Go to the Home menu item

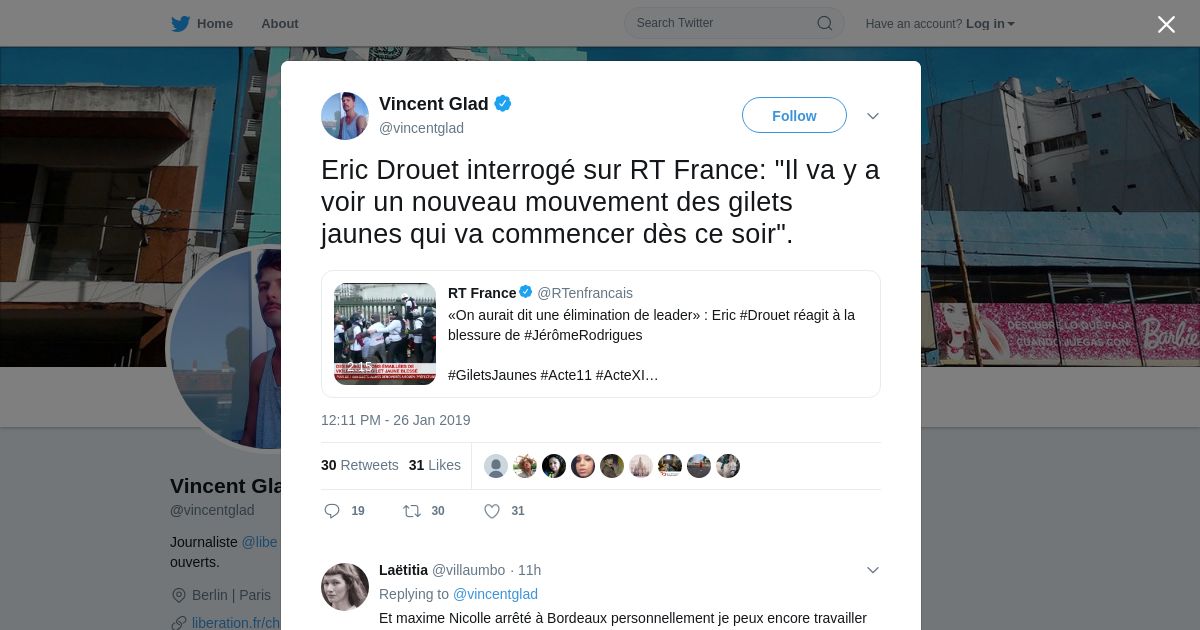tap(215, 23)
